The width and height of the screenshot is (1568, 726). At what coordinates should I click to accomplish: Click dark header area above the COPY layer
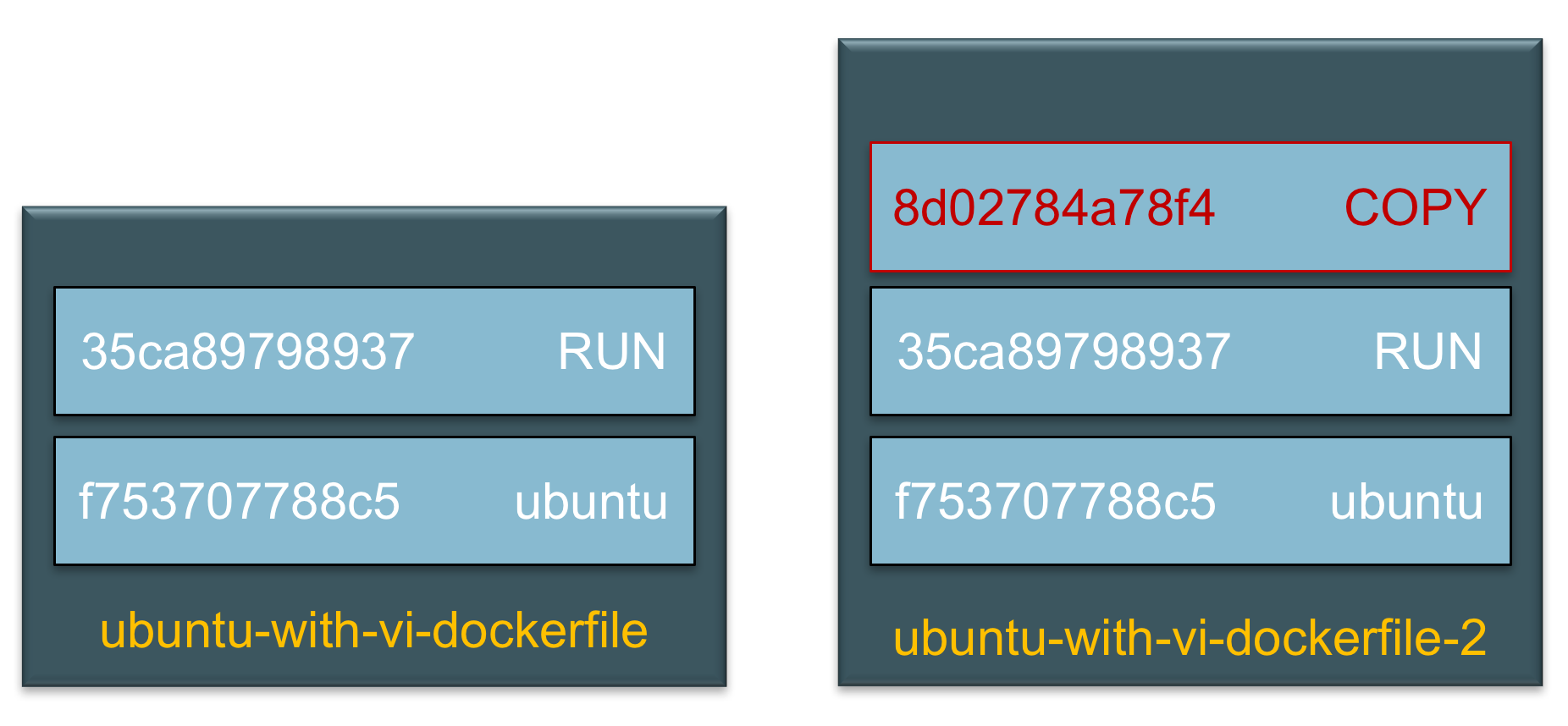pos(1190,93)
